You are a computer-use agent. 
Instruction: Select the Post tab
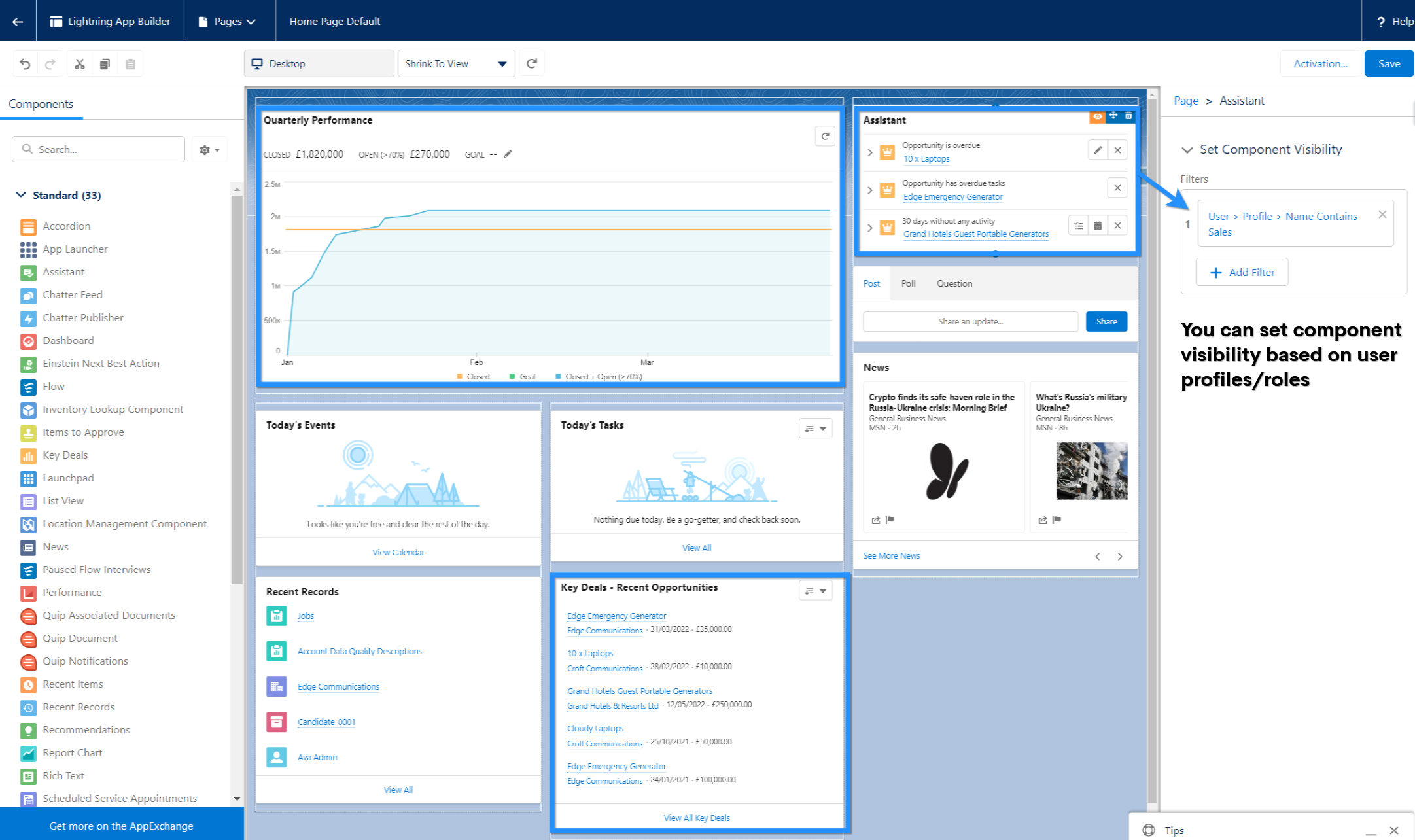pos(871,283)
